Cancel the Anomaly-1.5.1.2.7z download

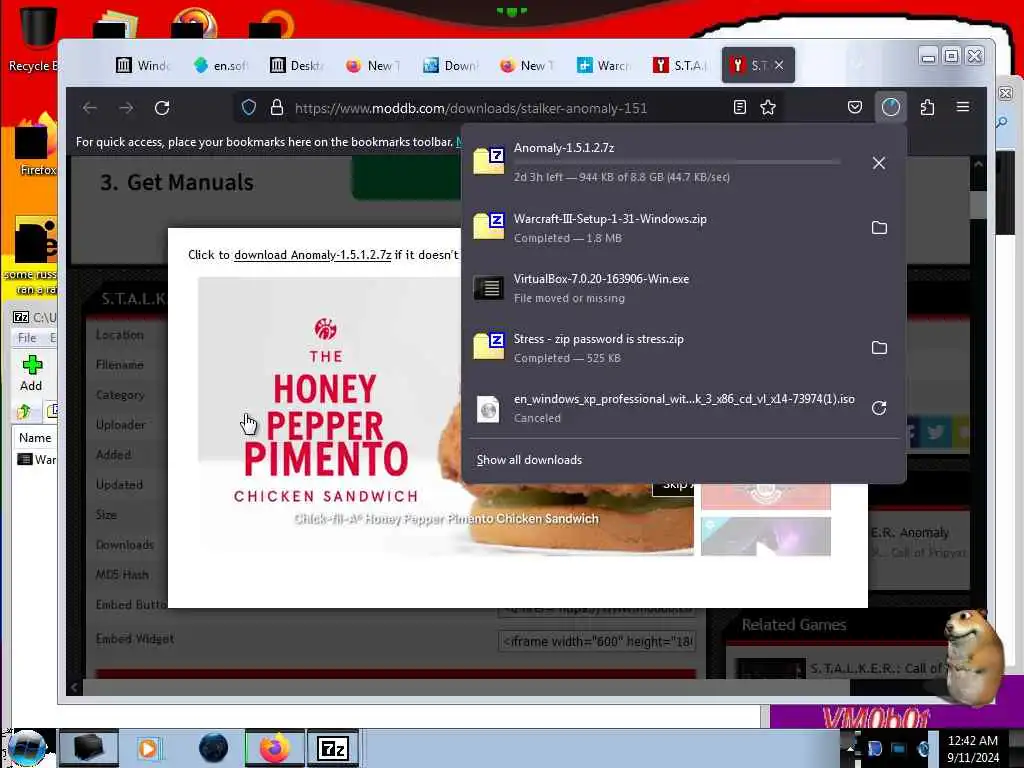pos(879,163)
